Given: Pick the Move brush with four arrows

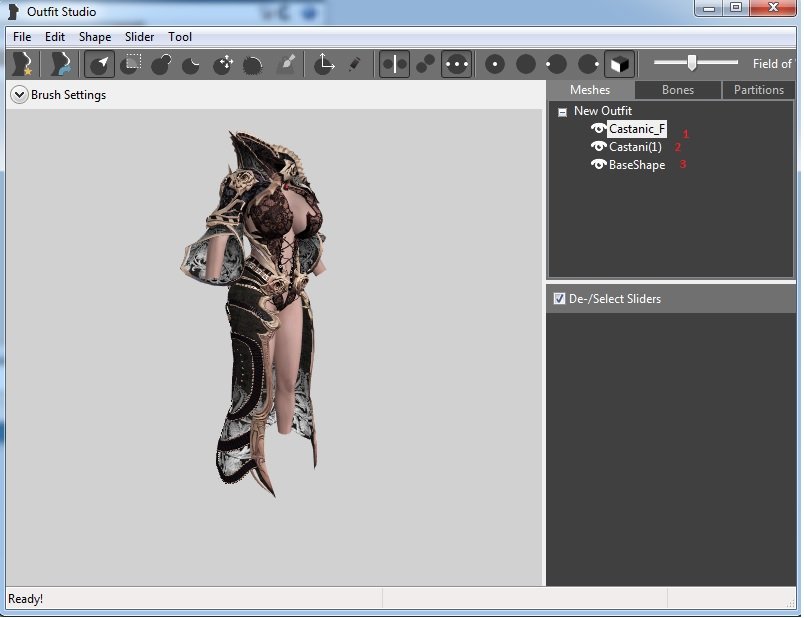Looking at the screenshot, I should 222,64.
